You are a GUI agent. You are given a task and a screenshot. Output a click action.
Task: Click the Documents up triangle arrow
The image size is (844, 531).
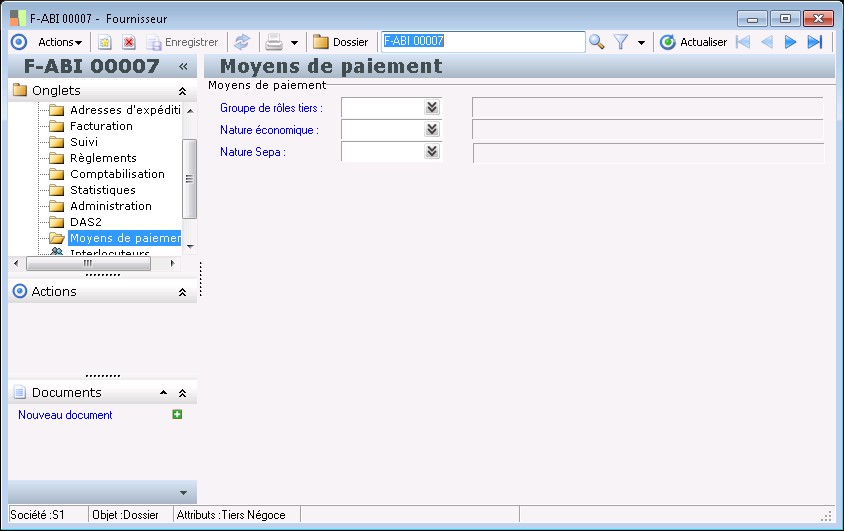[164, 393]
